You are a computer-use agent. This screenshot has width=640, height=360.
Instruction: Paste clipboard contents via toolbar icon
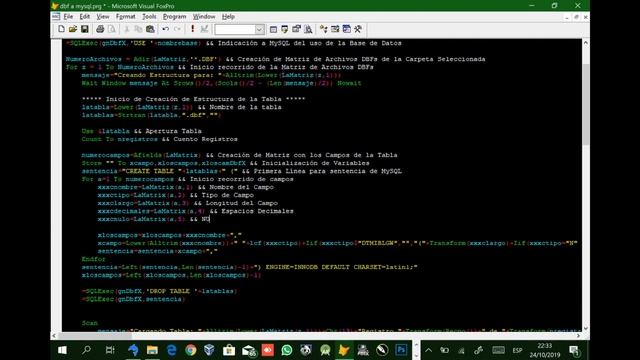150,29
